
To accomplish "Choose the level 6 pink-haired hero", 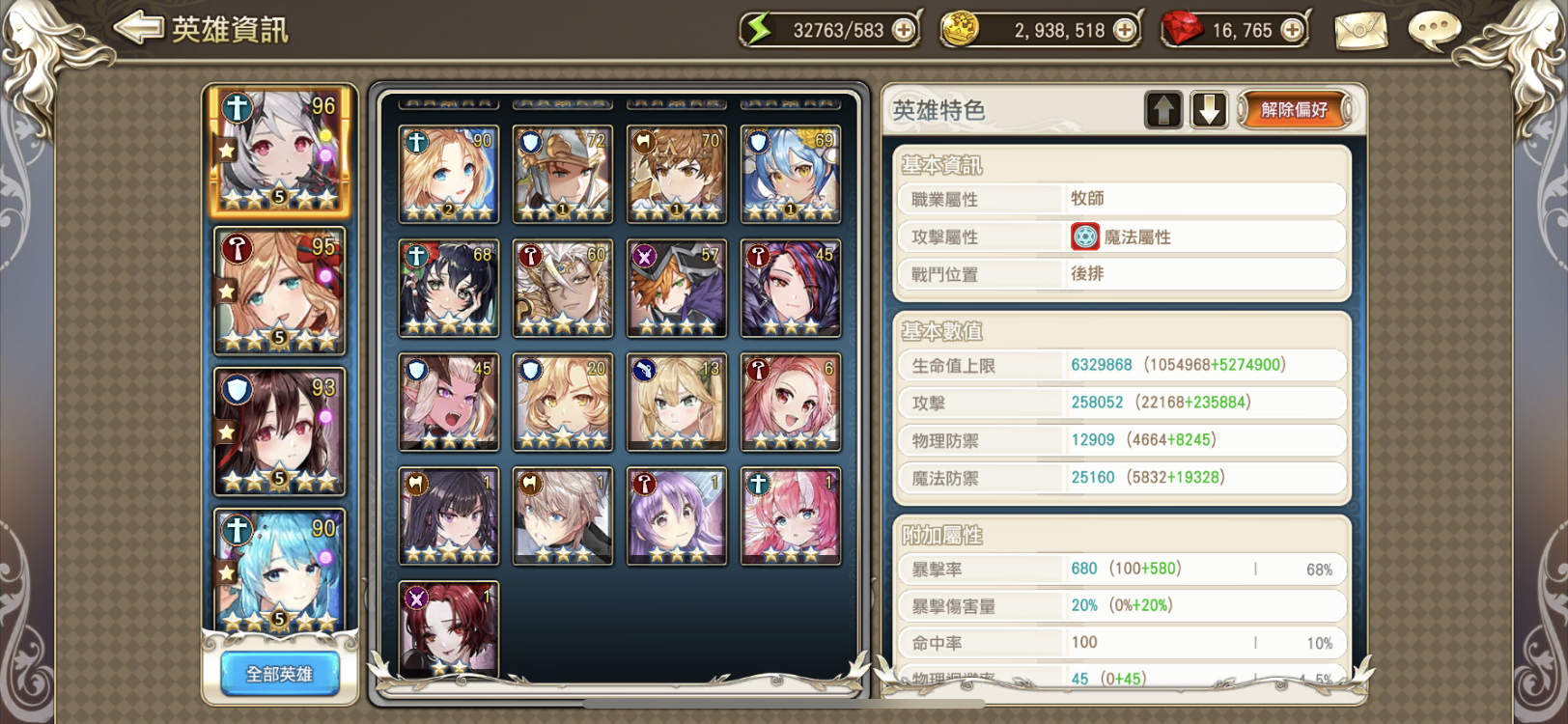I will coord(791,402).
